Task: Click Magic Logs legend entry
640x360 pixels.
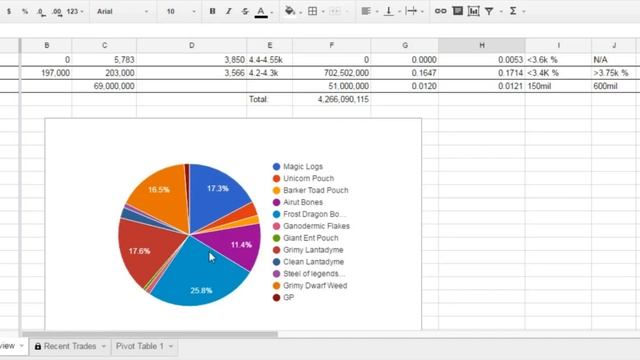Action: tap(298, 167)
